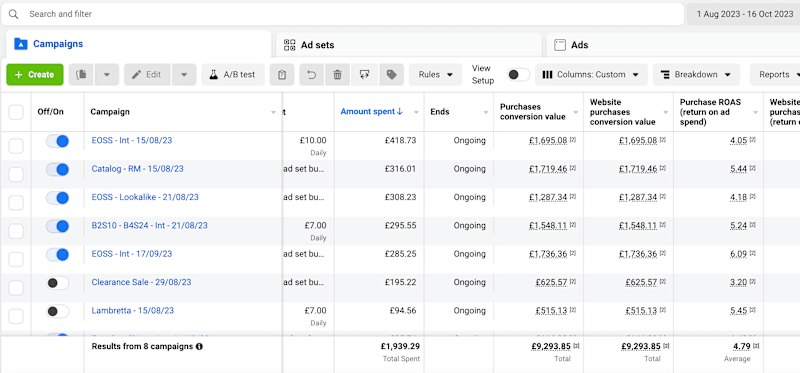800x373 pixels.
Task: Switch to the Campaigns tab
Action: (x=138, y=44)
